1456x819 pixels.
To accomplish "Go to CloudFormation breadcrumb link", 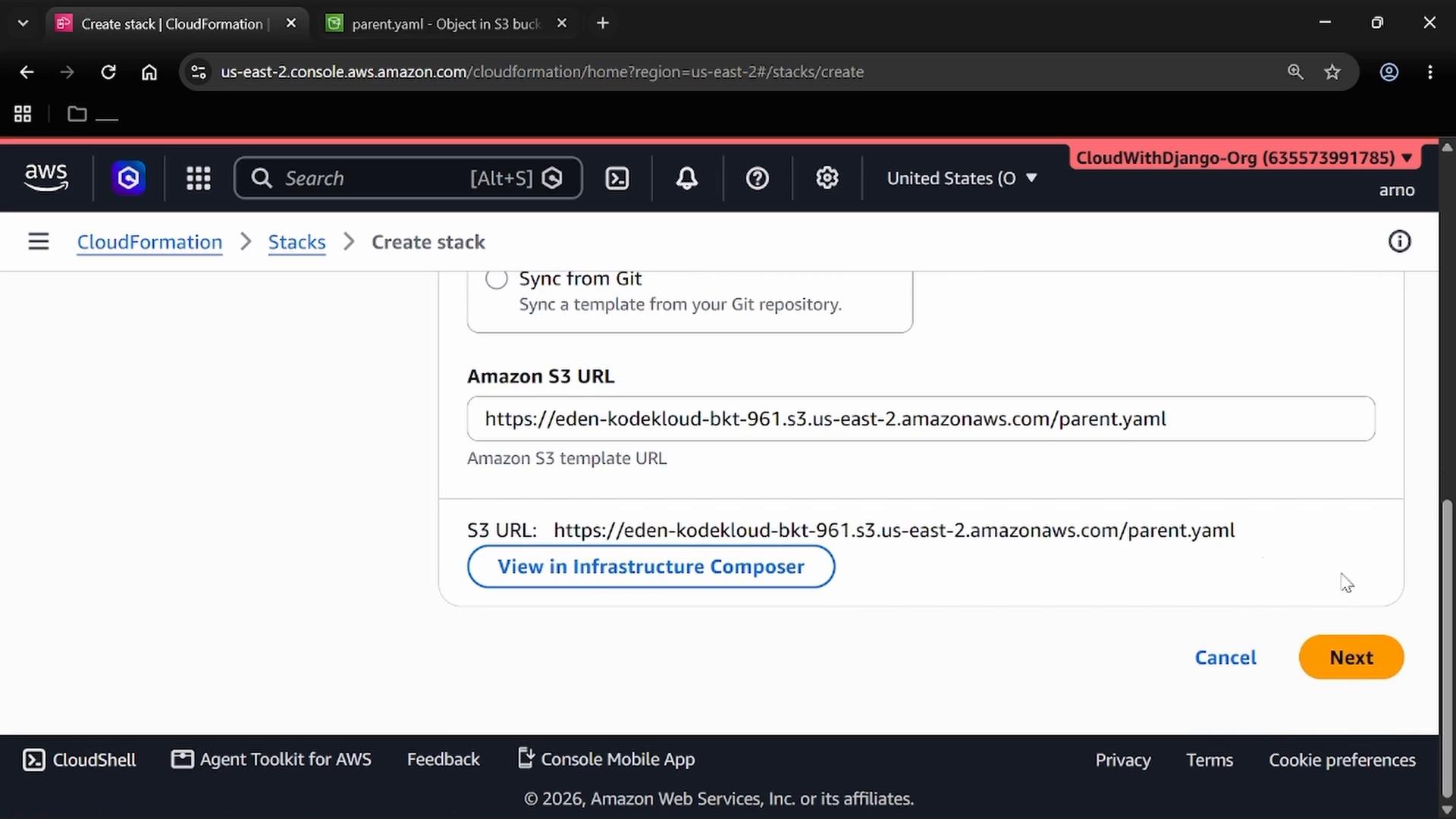I will tap(149, 242).
